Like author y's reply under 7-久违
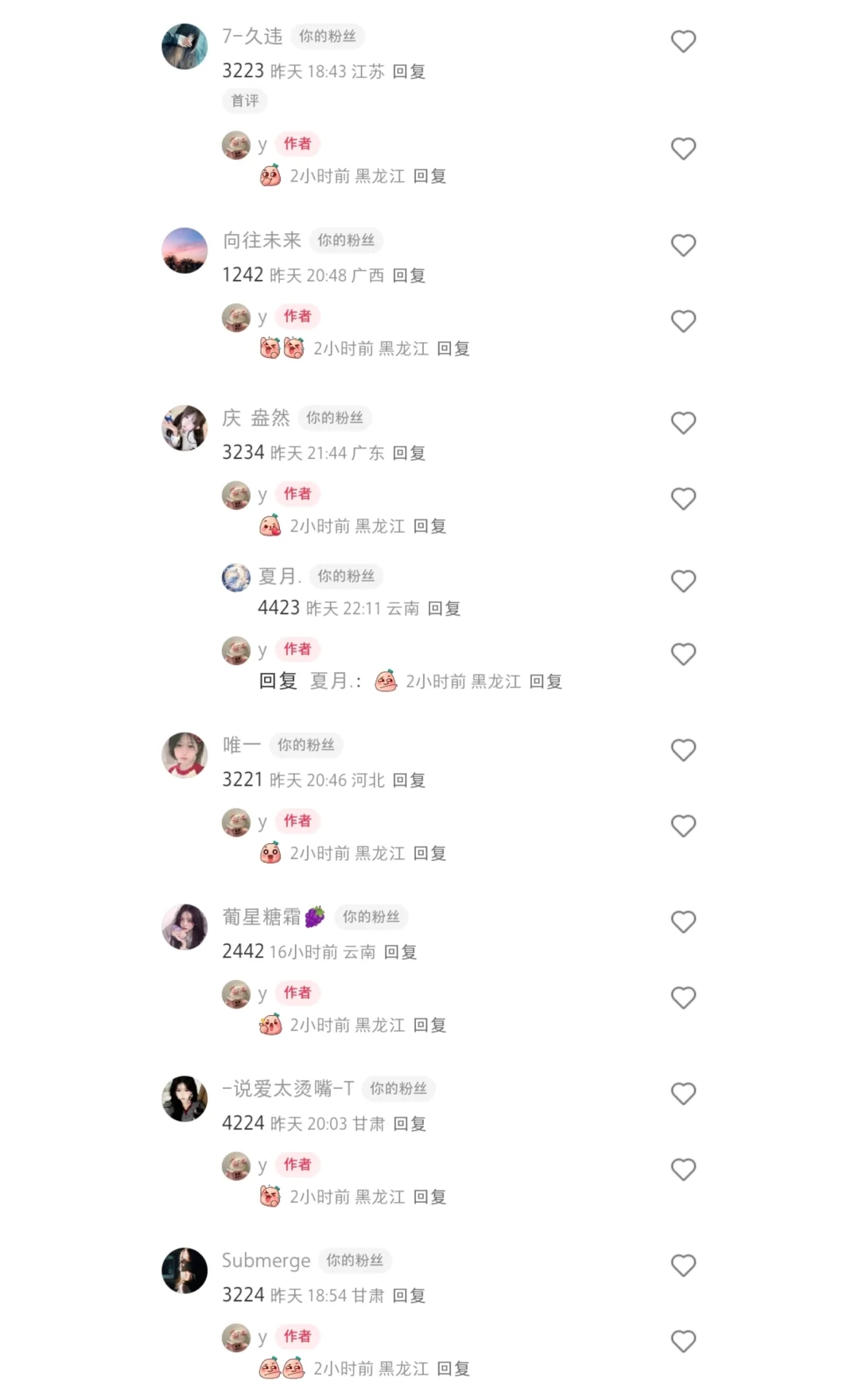This screenshot has width=859, height=1400. pos(683,148)
